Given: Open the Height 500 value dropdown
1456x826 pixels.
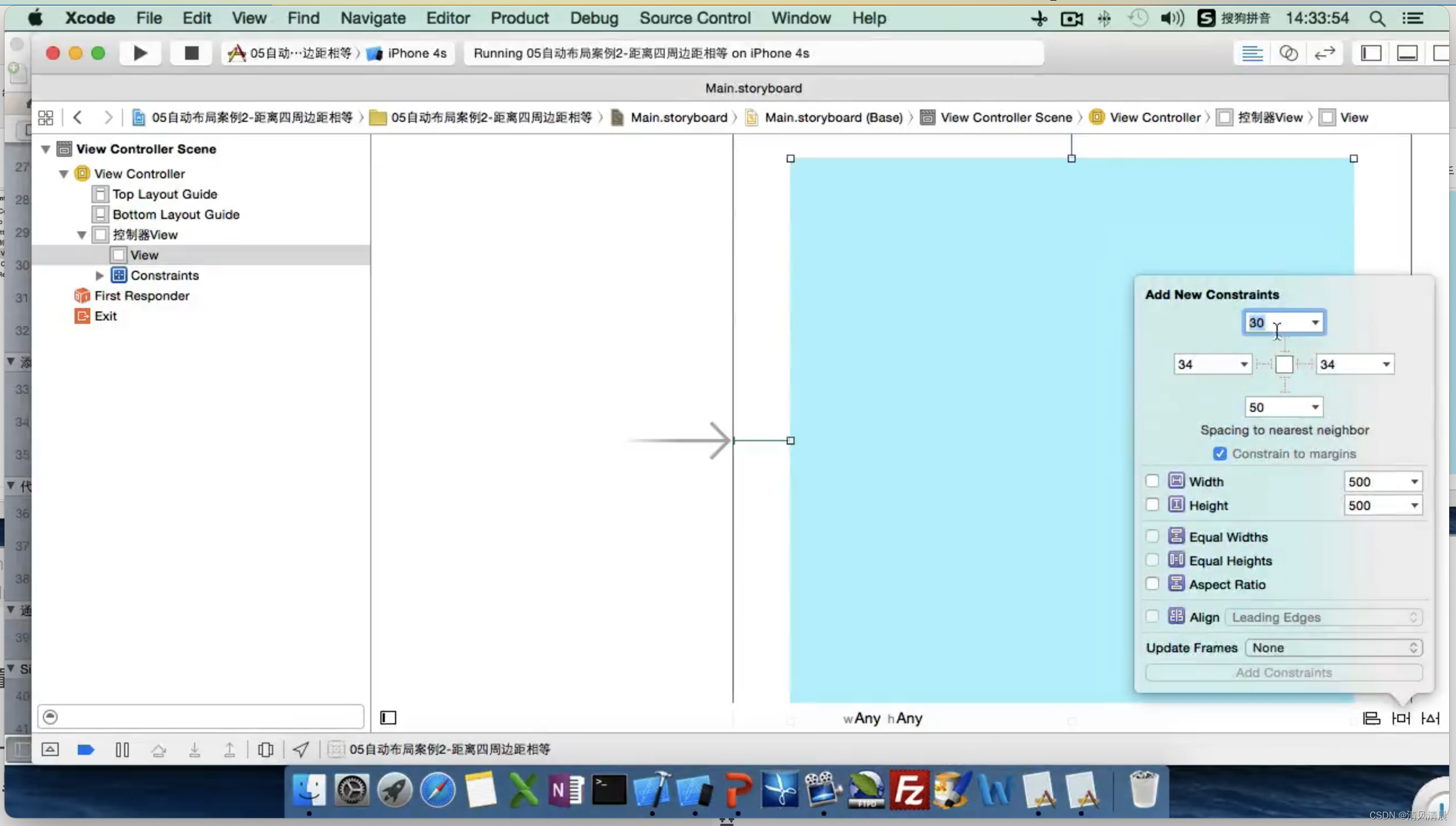Looking at the screenshot, I should tap(1414, 506).
